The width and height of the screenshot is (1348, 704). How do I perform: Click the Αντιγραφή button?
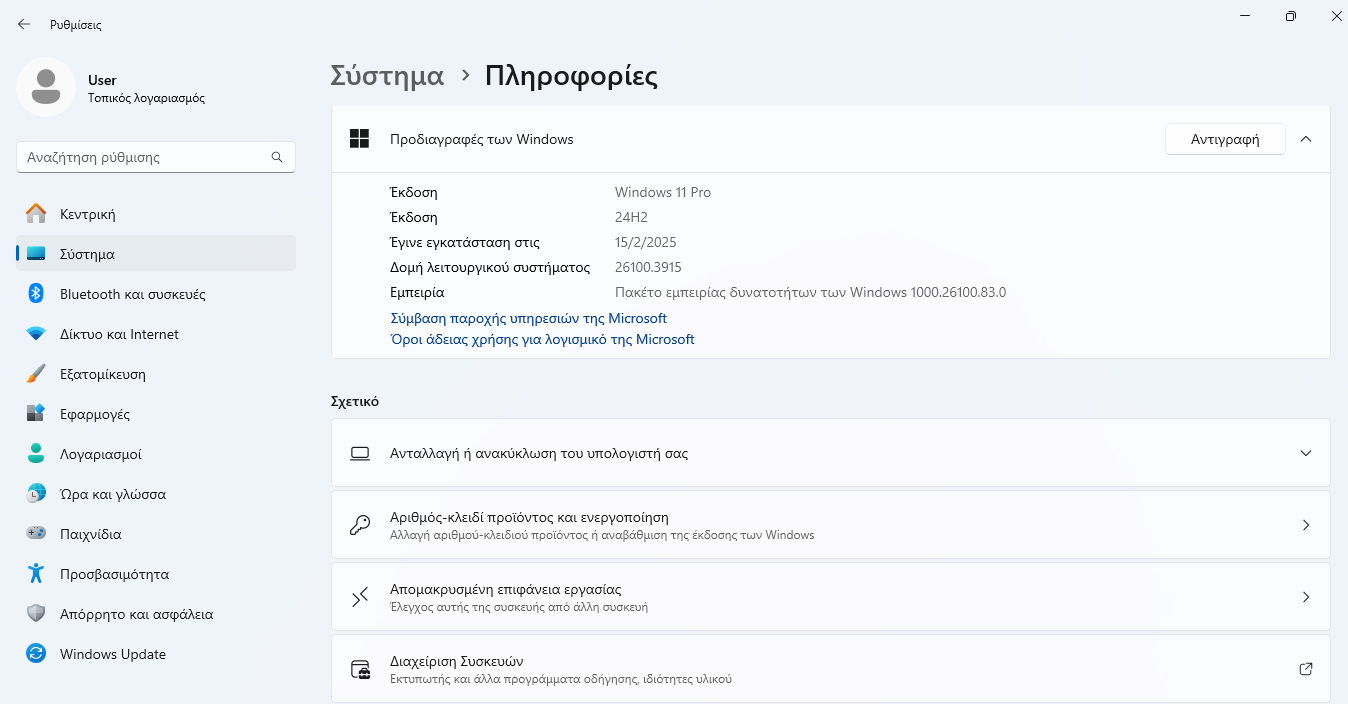[x=1225, y=139]
